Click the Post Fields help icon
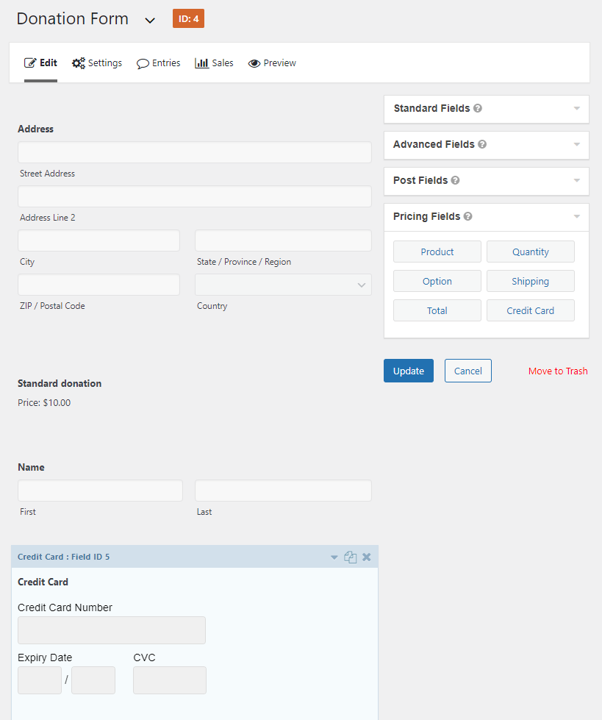 [x=456, y=180]
